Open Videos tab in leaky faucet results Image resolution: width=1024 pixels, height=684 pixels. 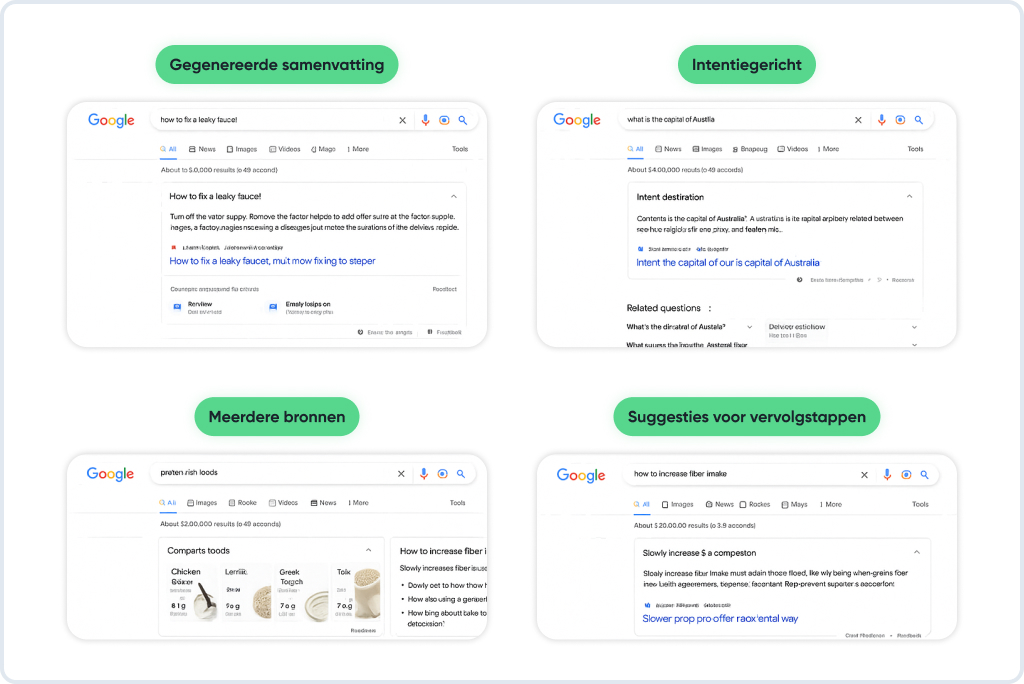pos(285,149)
